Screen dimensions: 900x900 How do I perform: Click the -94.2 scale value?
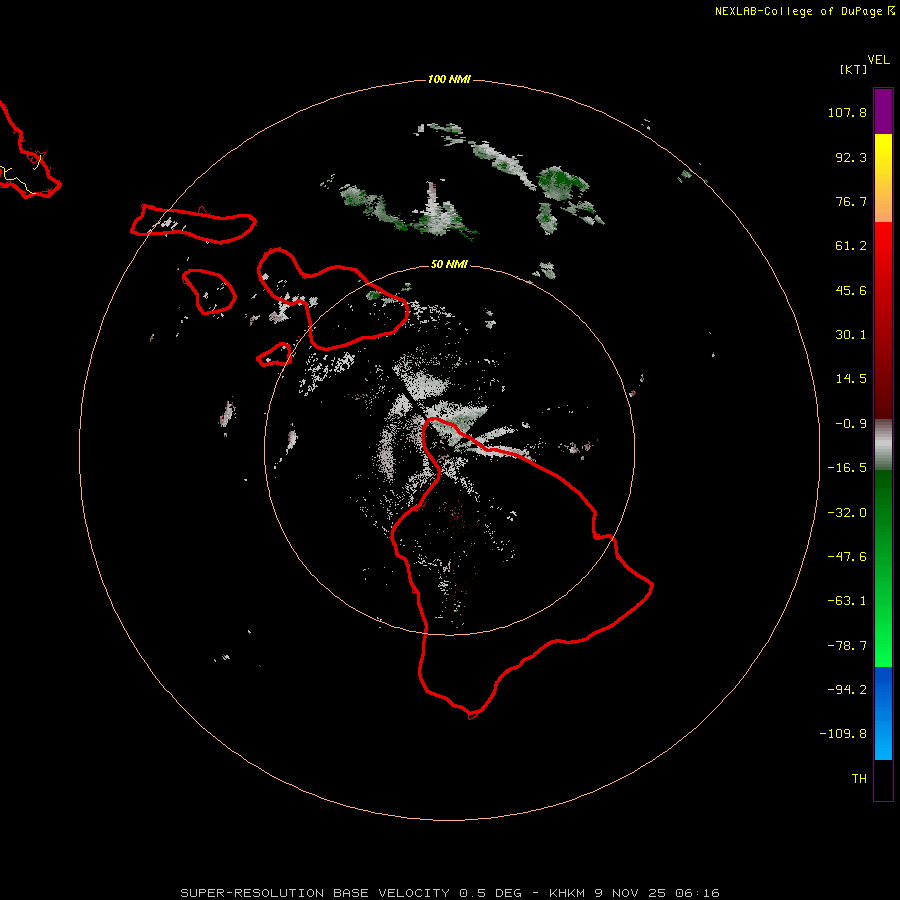click(847, 690)
